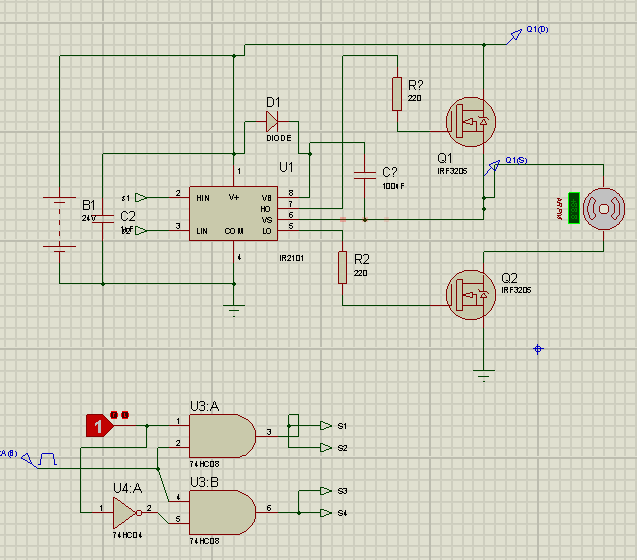637x560 pixels.
Task: Select the s1 input terminal at HIN
Action: 141,198
